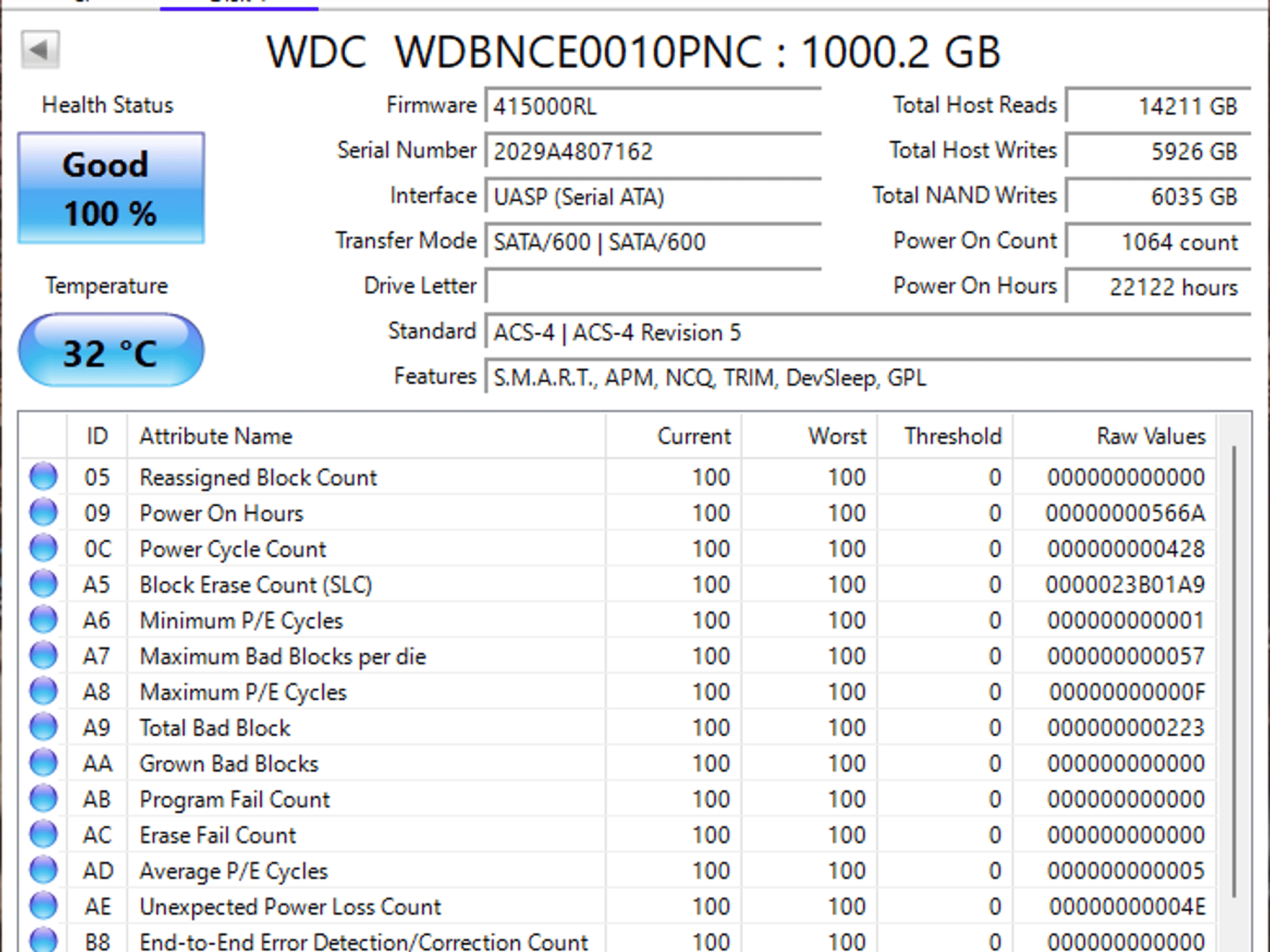Image resolution: width=1270 pixels, height=952 pixels.
Task: Click raw value 00000000428
Action: tap(1126, 549)
